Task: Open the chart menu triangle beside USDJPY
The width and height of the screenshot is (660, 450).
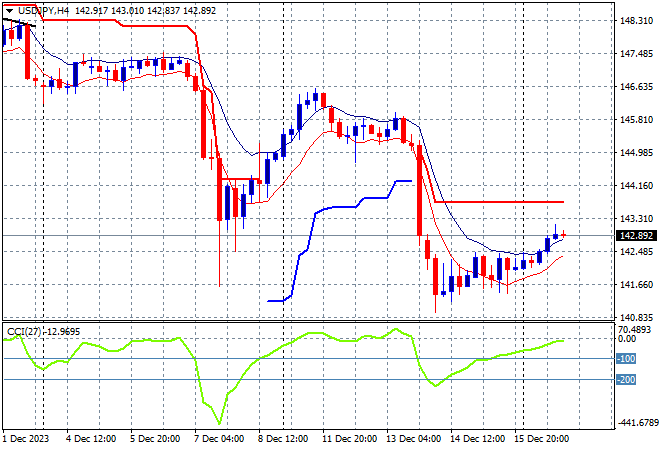Action: (x=8, y=9)
